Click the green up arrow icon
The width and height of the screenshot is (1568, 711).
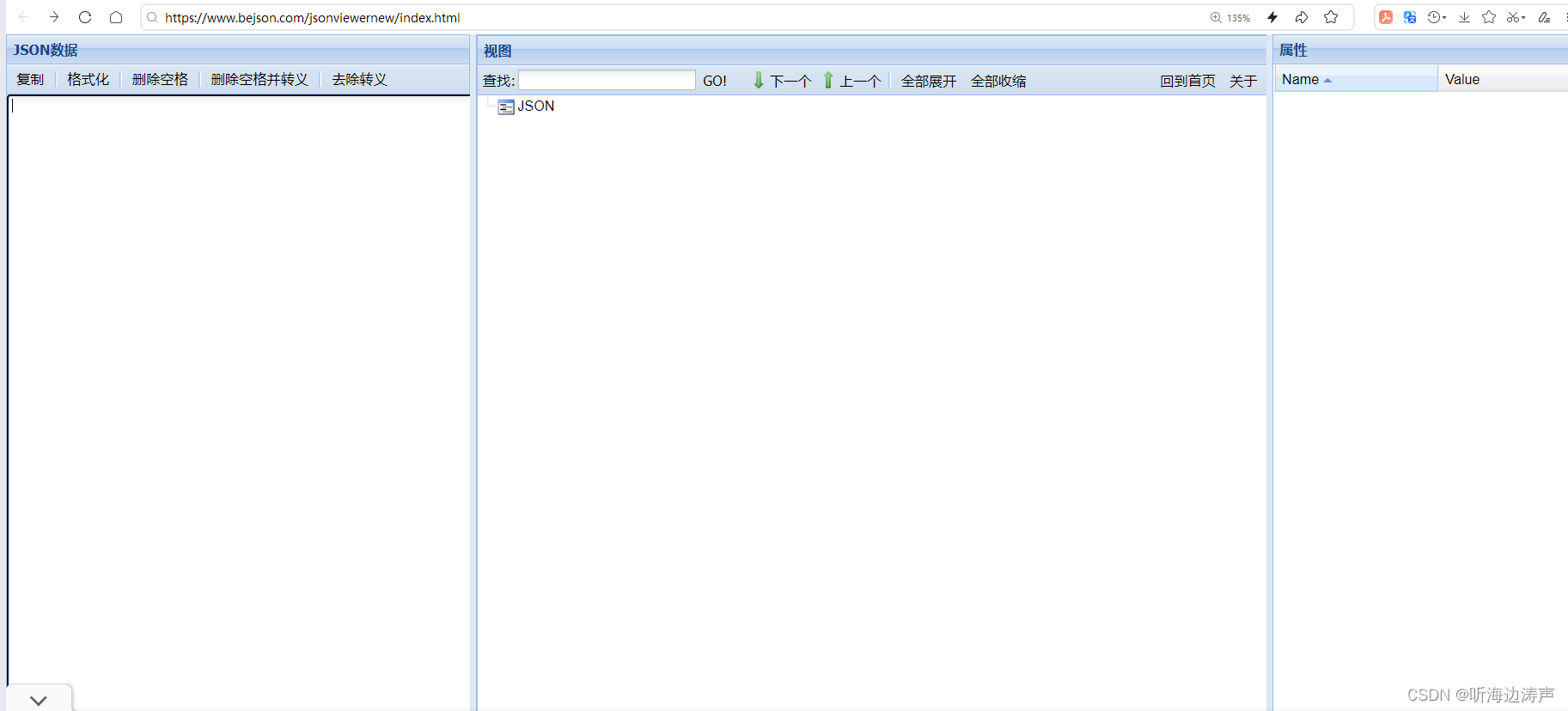click(828, 80)
